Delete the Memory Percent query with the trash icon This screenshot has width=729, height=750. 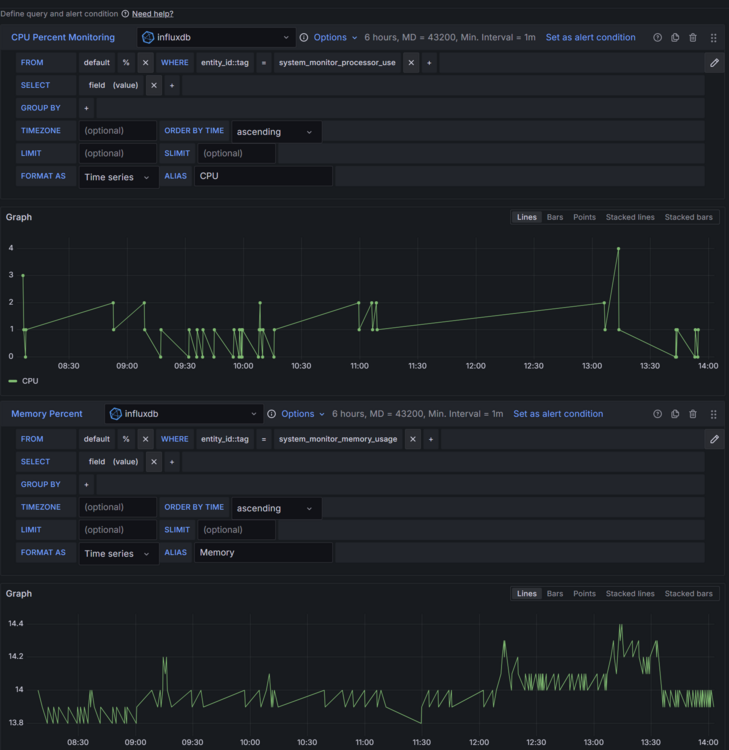[x=693, y=414]
